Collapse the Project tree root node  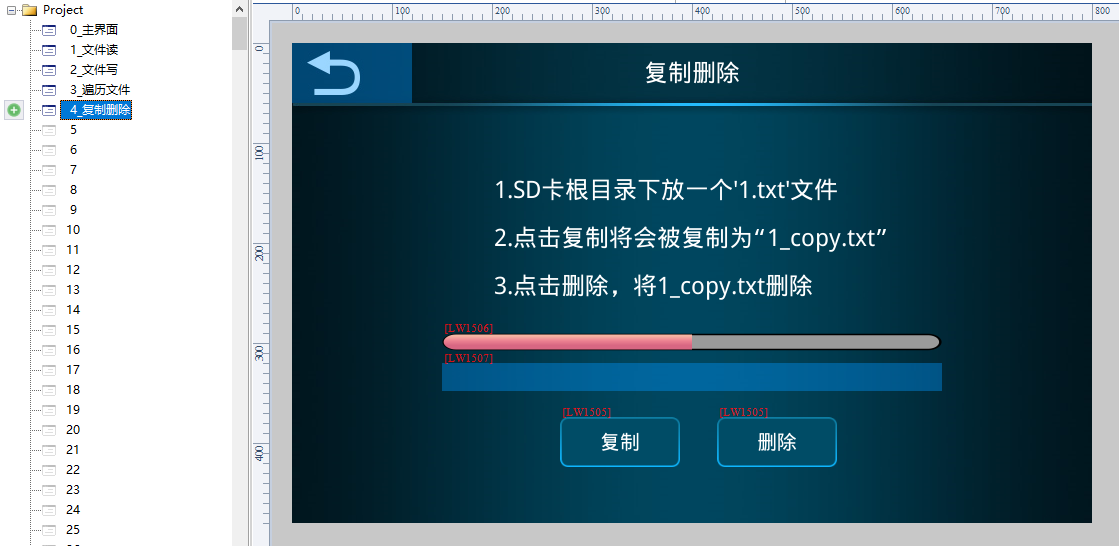click(11, 10)
